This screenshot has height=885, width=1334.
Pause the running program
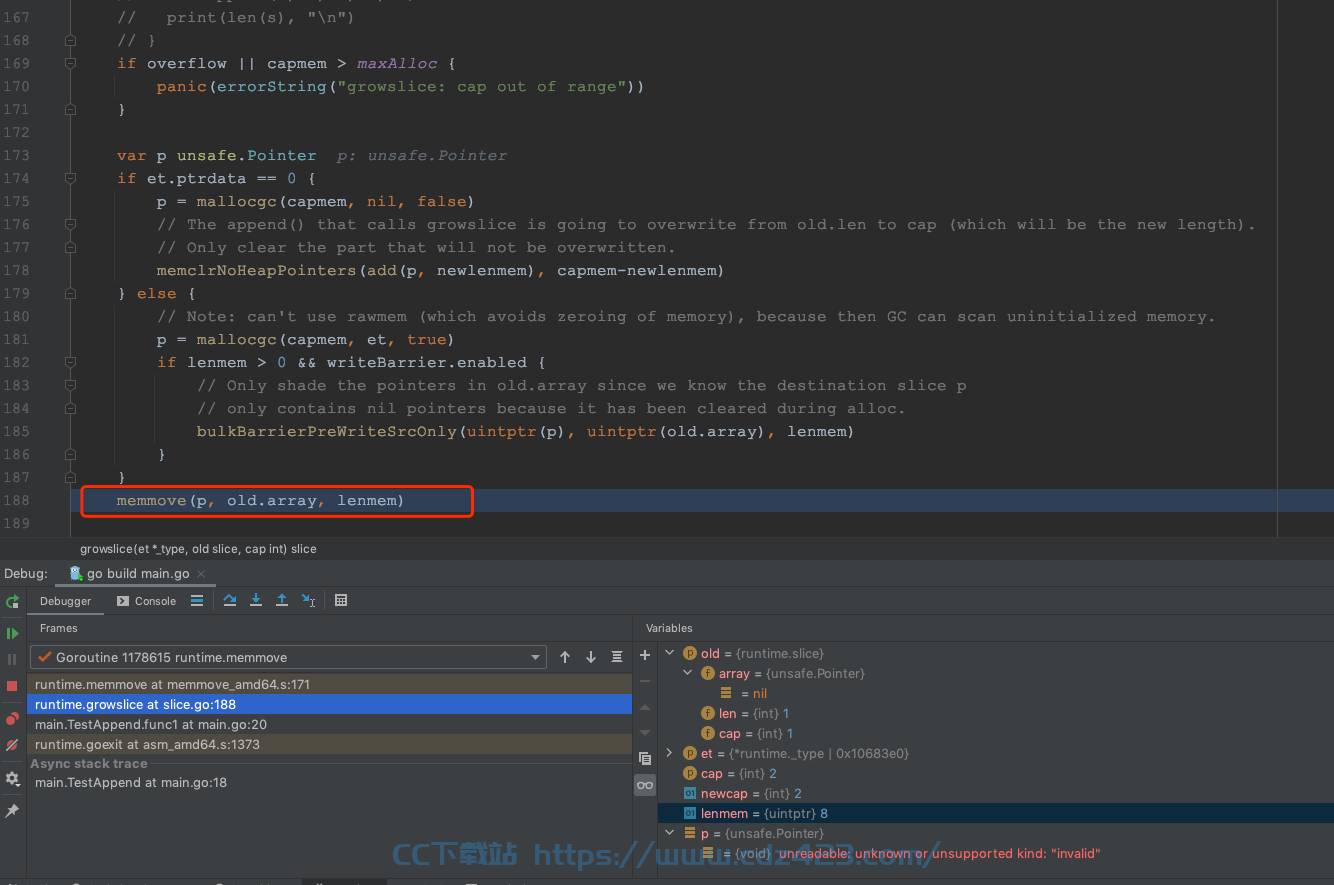coord(12,659)
